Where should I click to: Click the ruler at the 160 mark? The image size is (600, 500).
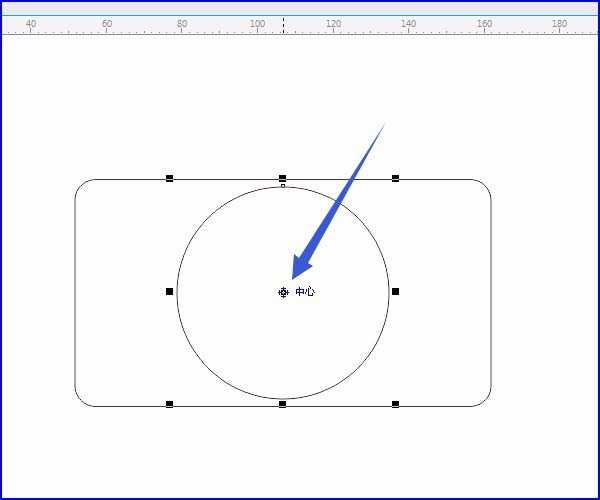tap(484, 24)
